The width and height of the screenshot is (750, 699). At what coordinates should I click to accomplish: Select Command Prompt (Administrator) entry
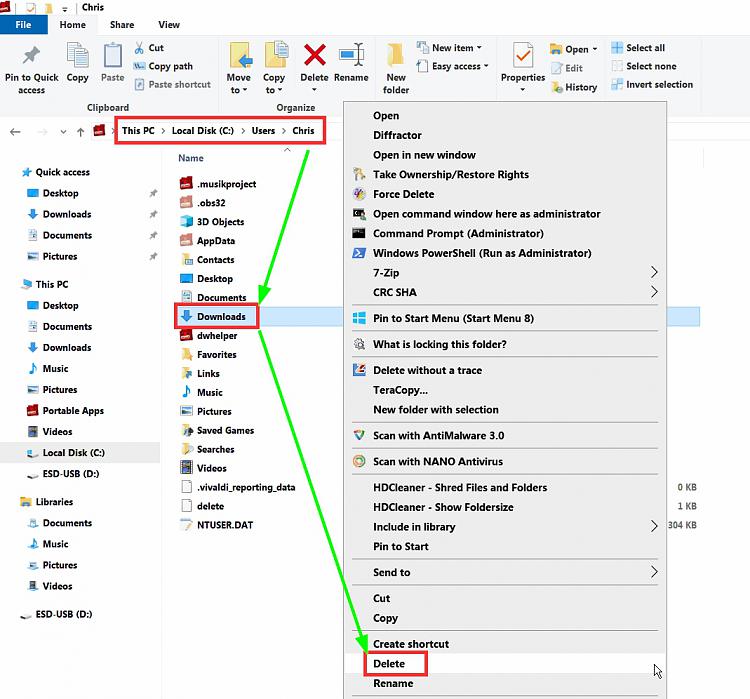[505, 233]
